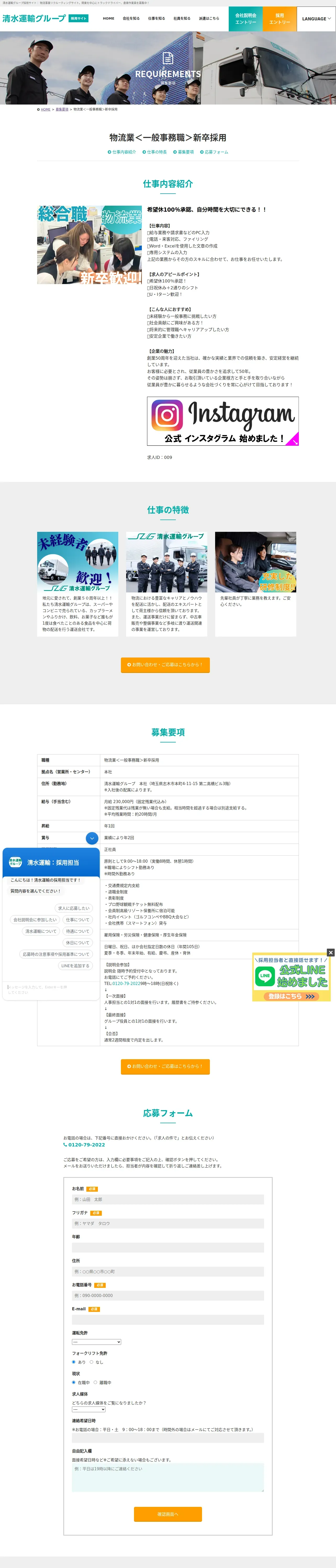Screen dimensions: 336x1568
Task: Click the 総合職 物流業 job image
Action: point(90,245)
